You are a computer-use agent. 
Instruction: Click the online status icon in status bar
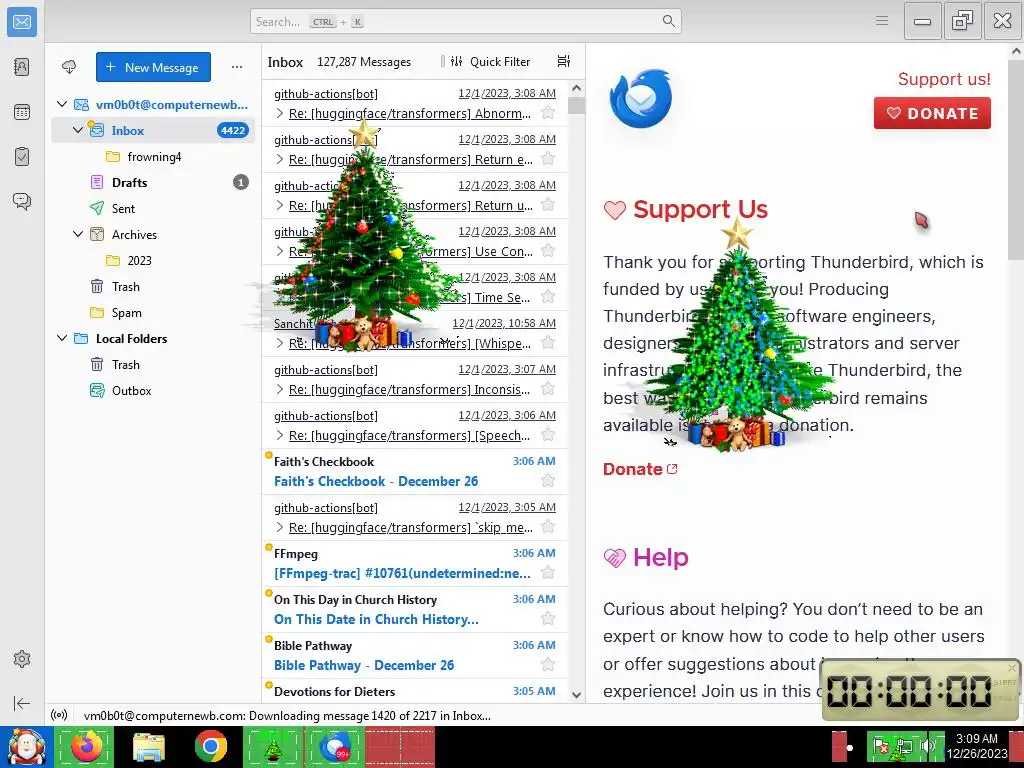tap(59, 715)
